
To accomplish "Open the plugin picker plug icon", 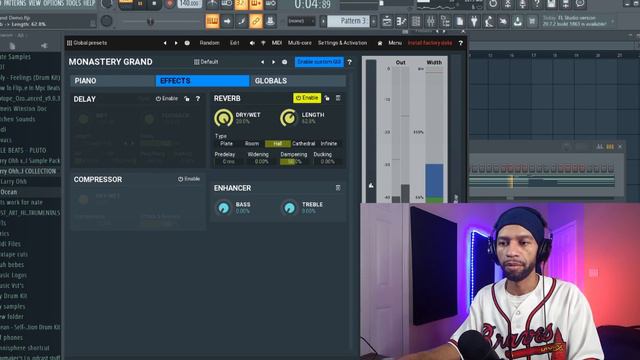I will 474,21.
